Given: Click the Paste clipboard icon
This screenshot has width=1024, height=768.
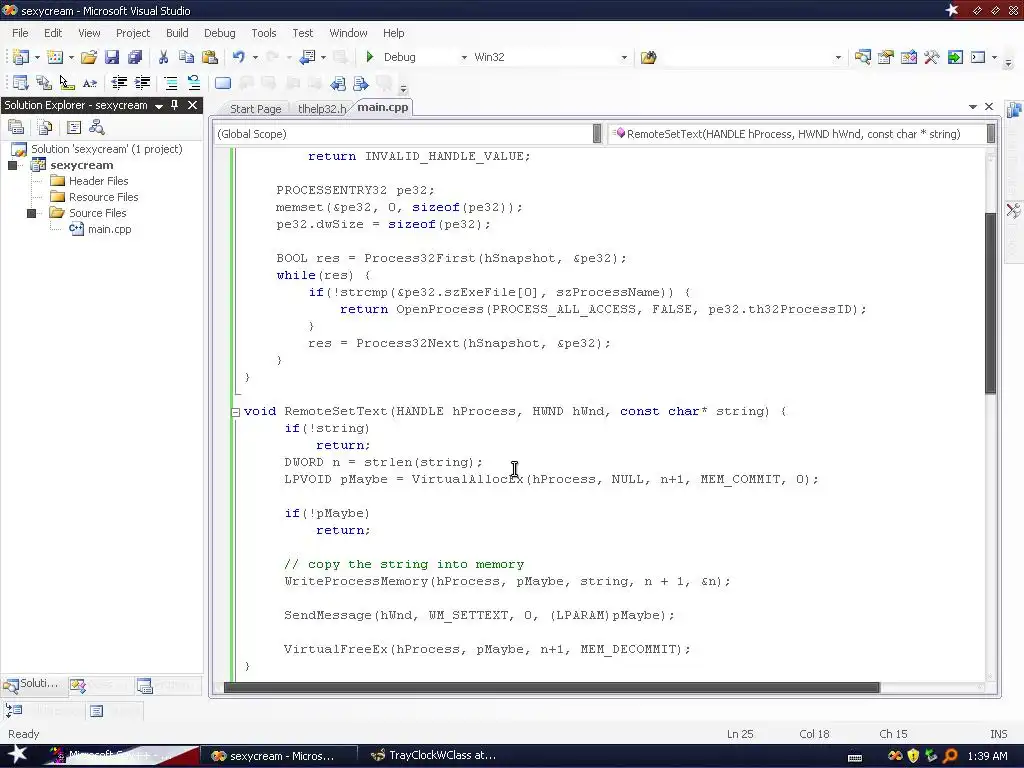Looking at the screenshot, I should pyautogui.click(x=210, y=57).
